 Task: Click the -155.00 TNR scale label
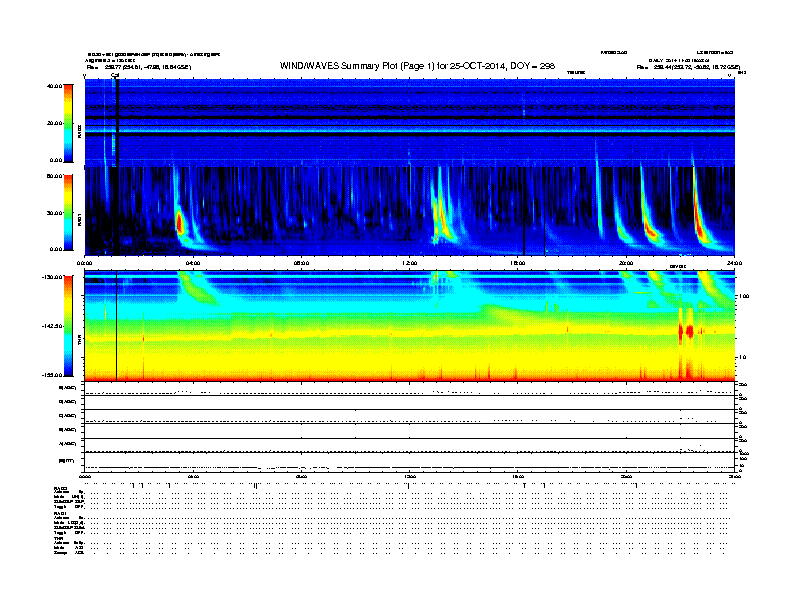pos(53,375)
